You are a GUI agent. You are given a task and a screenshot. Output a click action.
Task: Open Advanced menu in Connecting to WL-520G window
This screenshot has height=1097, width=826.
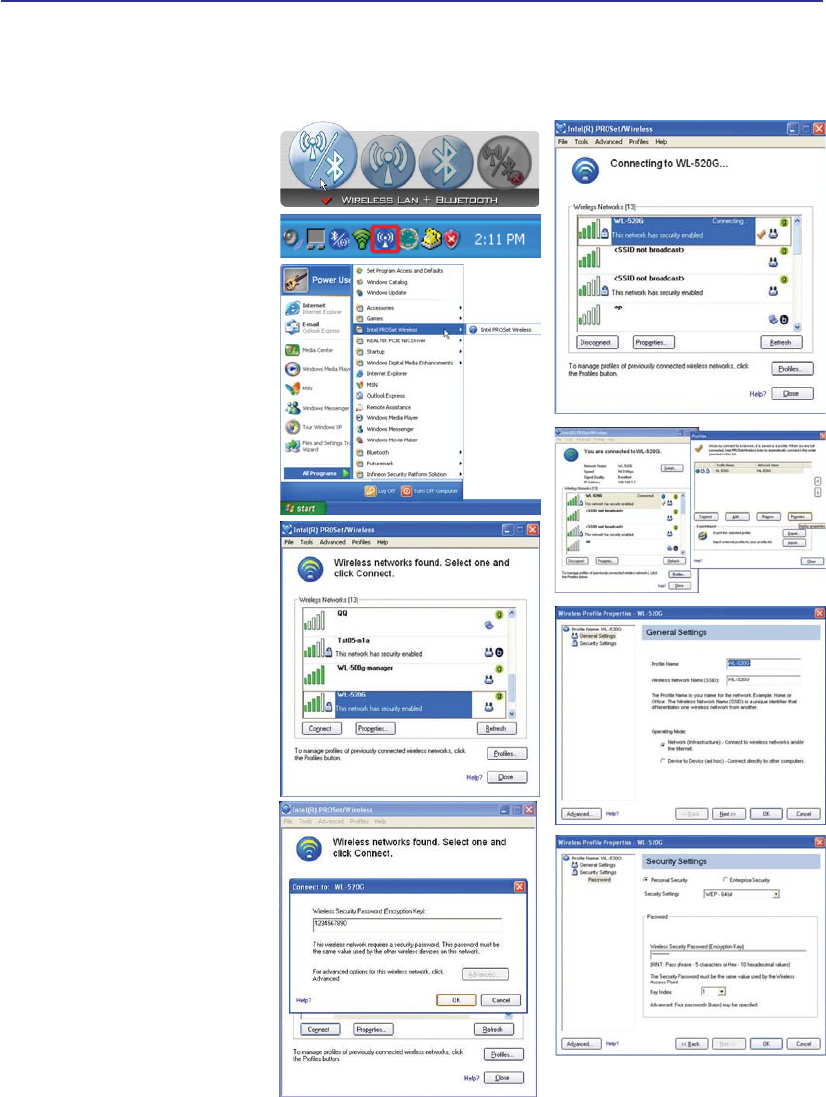(x=608, y=142)
